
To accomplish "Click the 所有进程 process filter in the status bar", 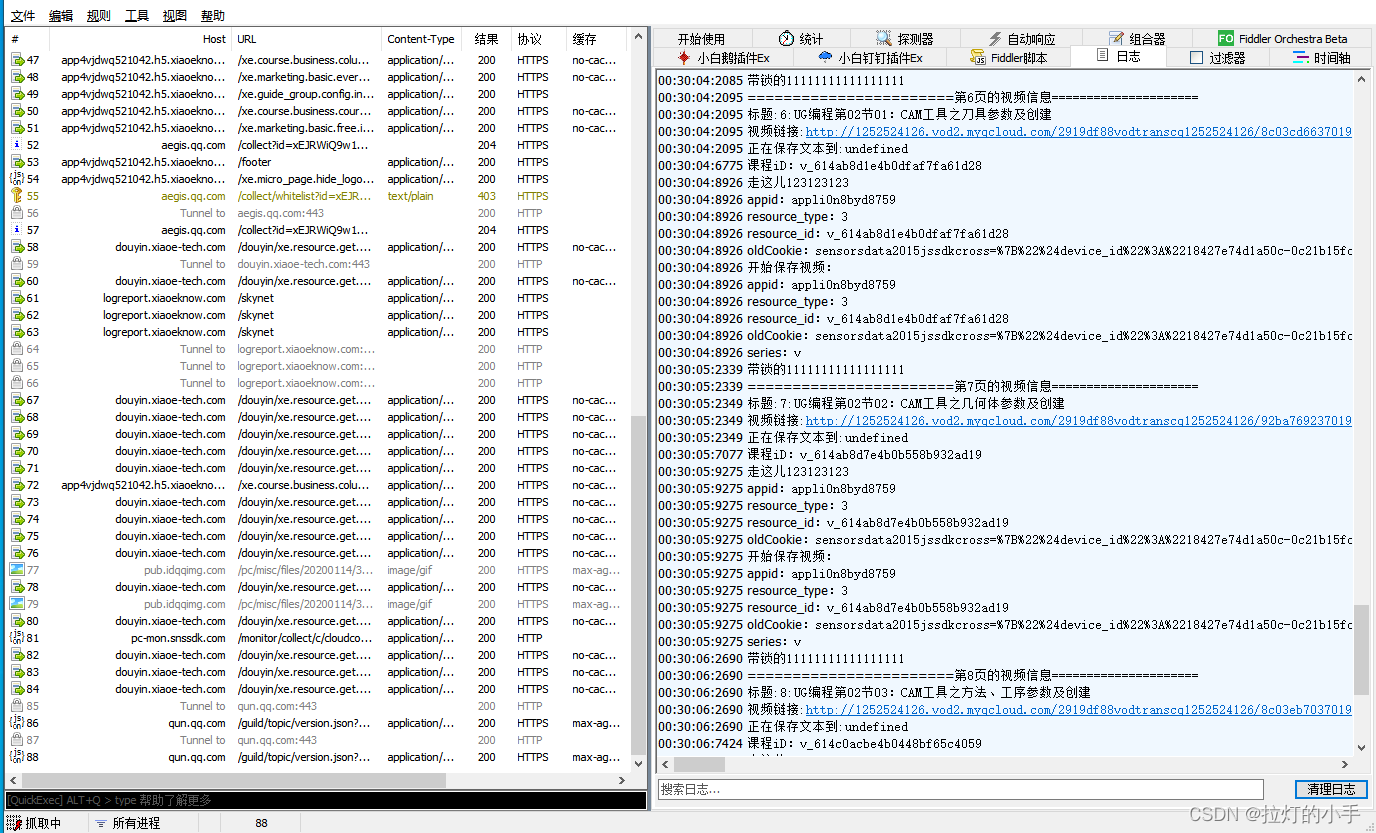I will (128, 823).
